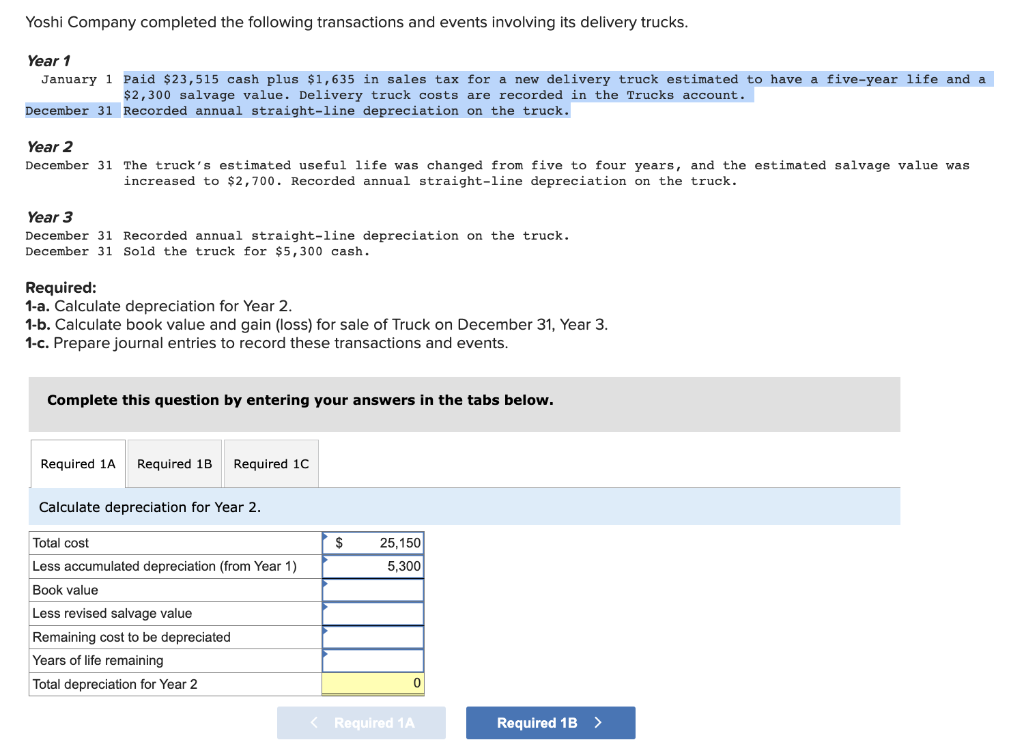The width and height of the screenshot is (1024, 755).
Task: Click the chevron arrow on Required 1B button
Action: point(598,723)
